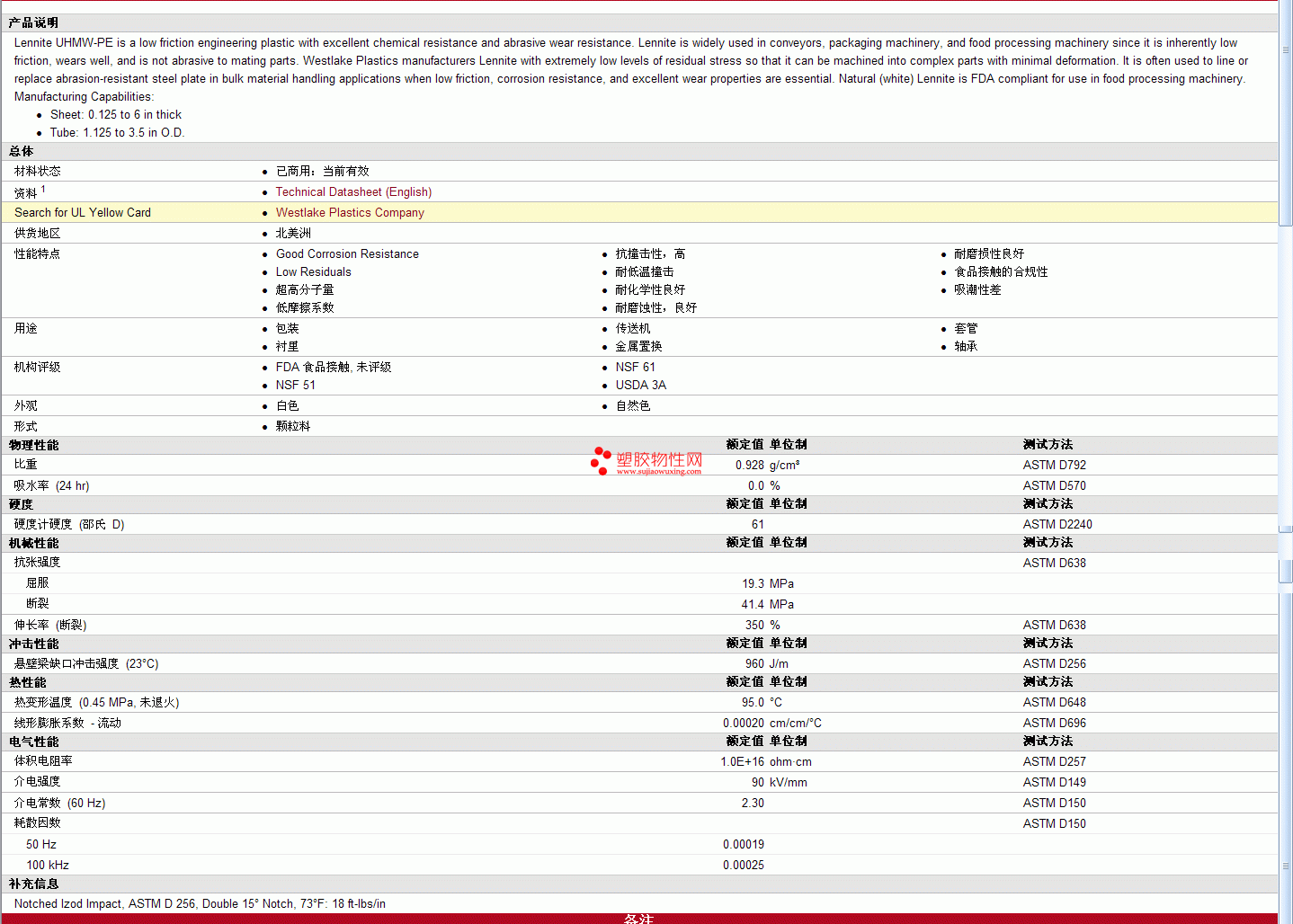The width and height of the screenshot is (1293, 924).
Task: Click the 吸潮性差 feature
Action: pyautogui.click(x=977, y=289)
